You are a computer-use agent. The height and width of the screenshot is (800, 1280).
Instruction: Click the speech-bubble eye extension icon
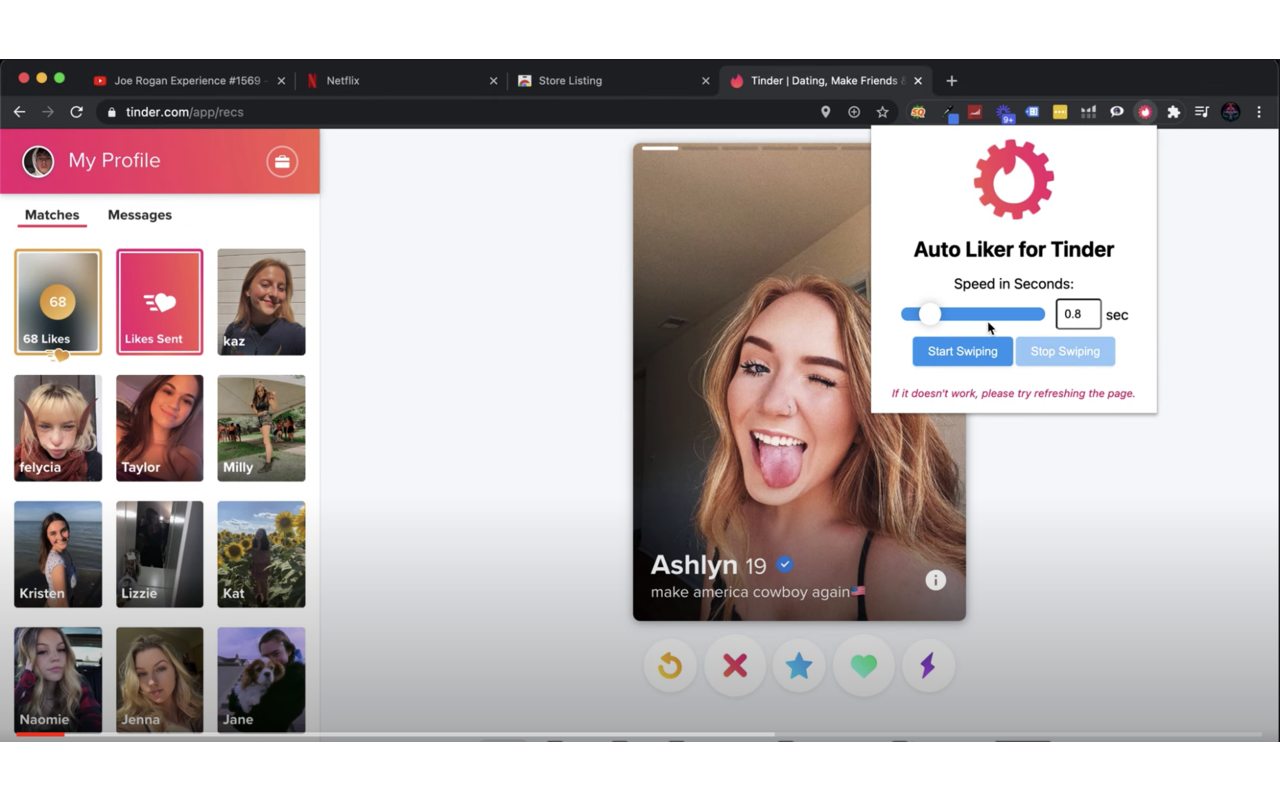[1117, 112]
